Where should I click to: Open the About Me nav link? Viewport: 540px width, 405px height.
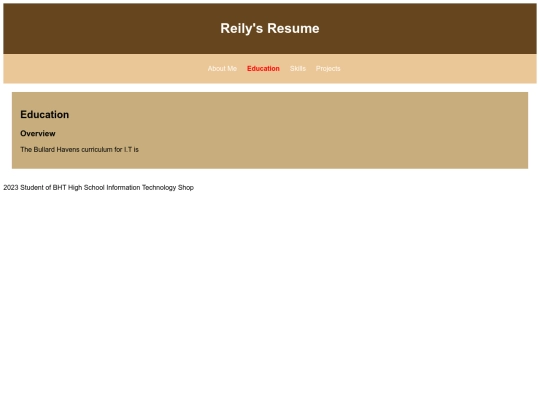[x=222, y=69]
